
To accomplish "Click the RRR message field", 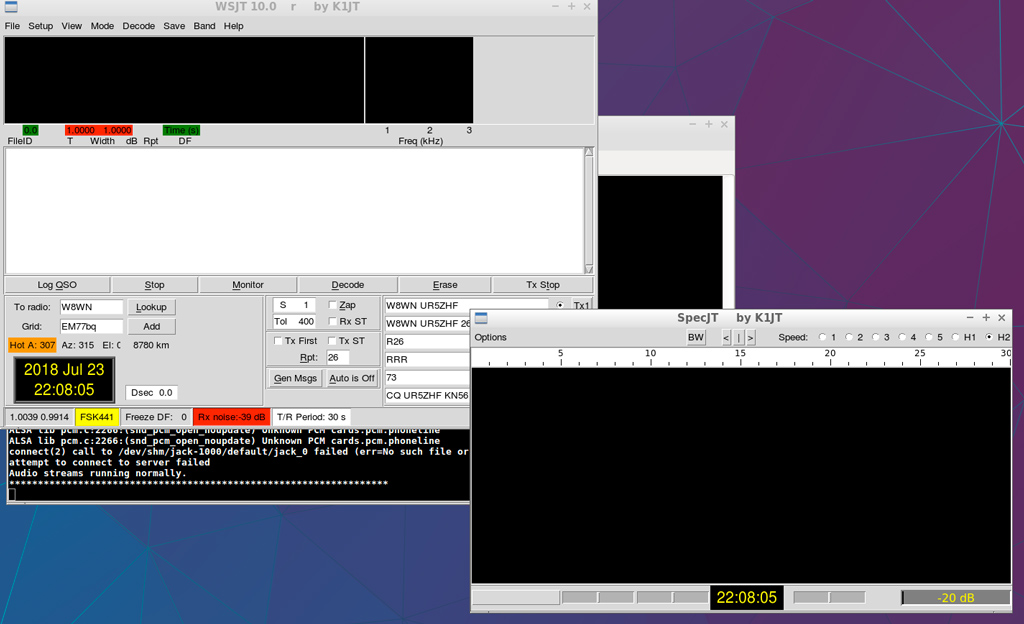I will pyautogui.click(x=428, y=360).
